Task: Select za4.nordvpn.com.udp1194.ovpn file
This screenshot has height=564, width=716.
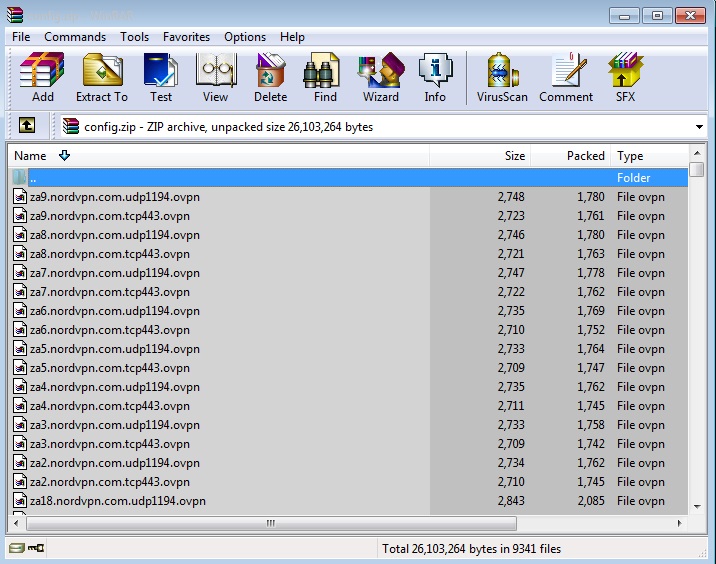Action: (x=348, y=386)
